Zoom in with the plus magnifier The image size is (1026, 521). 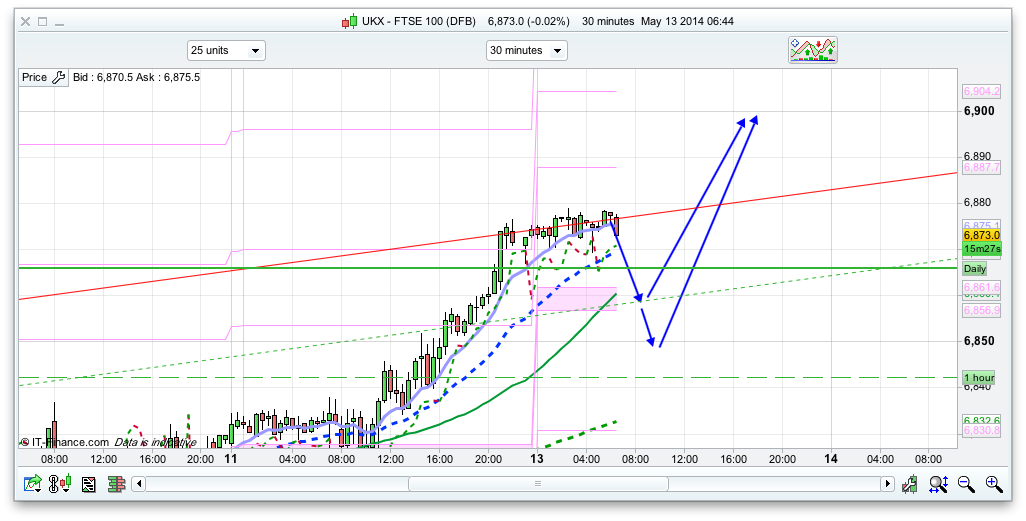993,485
